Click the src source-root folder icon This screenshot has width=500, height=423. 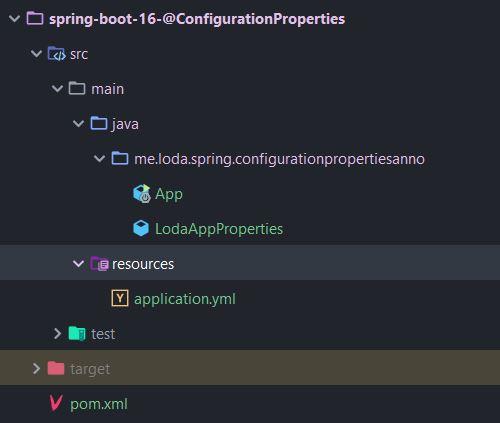57,54
